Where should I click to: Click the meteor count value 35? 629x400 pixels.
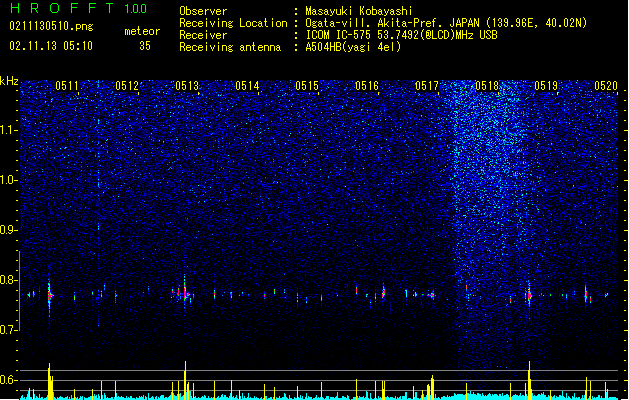tap(145, 46)
